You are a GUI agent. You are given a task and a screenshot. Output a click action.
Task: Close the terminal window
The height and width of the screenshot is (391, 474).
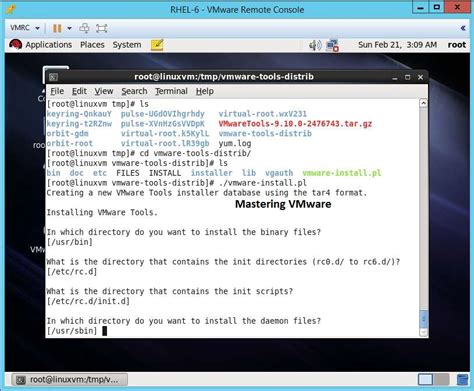[420, 77]
